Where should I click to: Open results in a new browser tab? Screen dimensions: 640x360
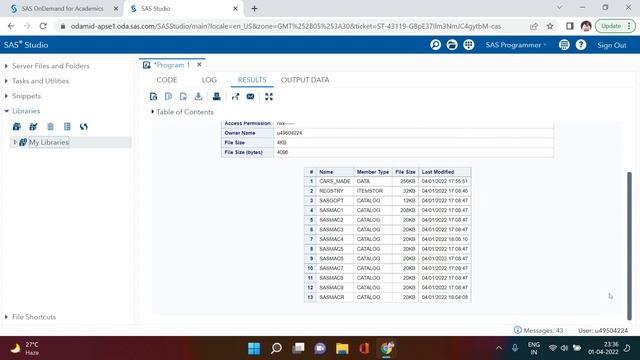click(x=236, y=97)
